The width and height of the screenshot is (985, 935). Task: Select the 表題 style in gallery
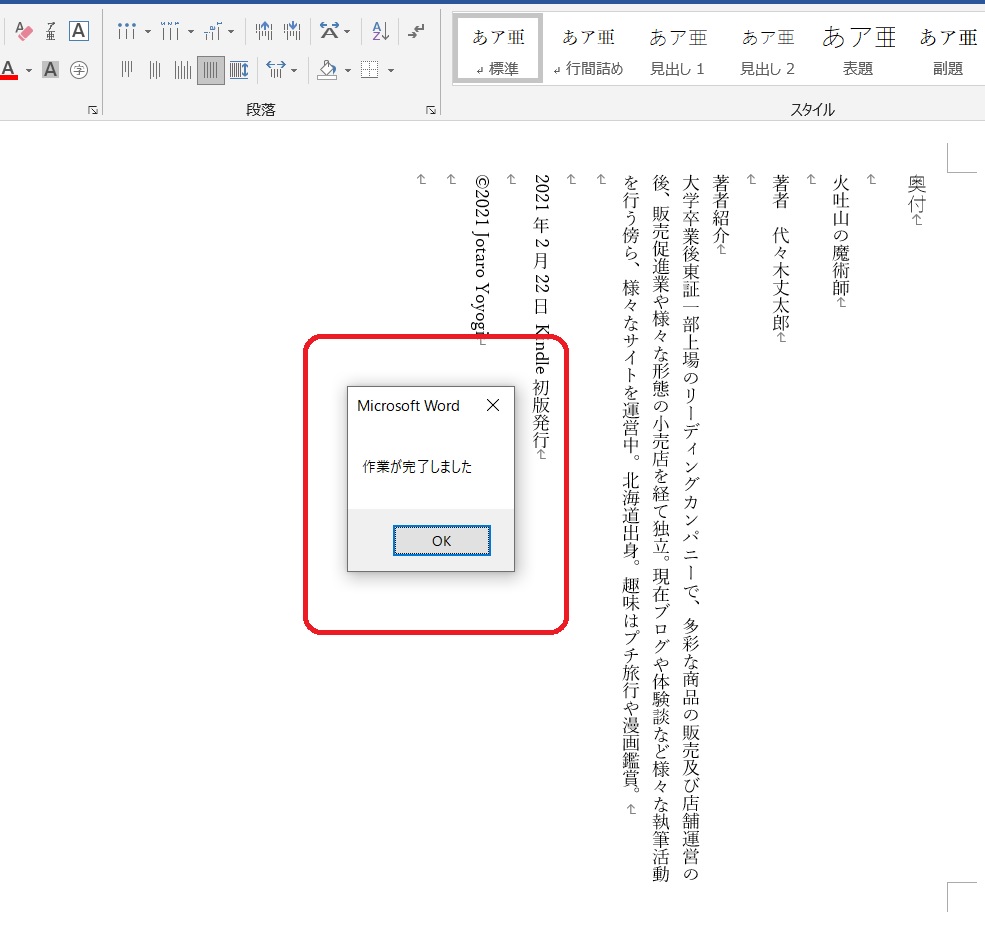point(858,50)
